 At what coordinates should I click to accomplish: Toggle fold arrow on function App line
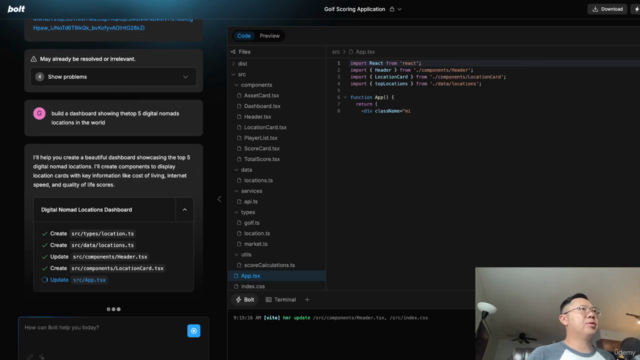345,97
